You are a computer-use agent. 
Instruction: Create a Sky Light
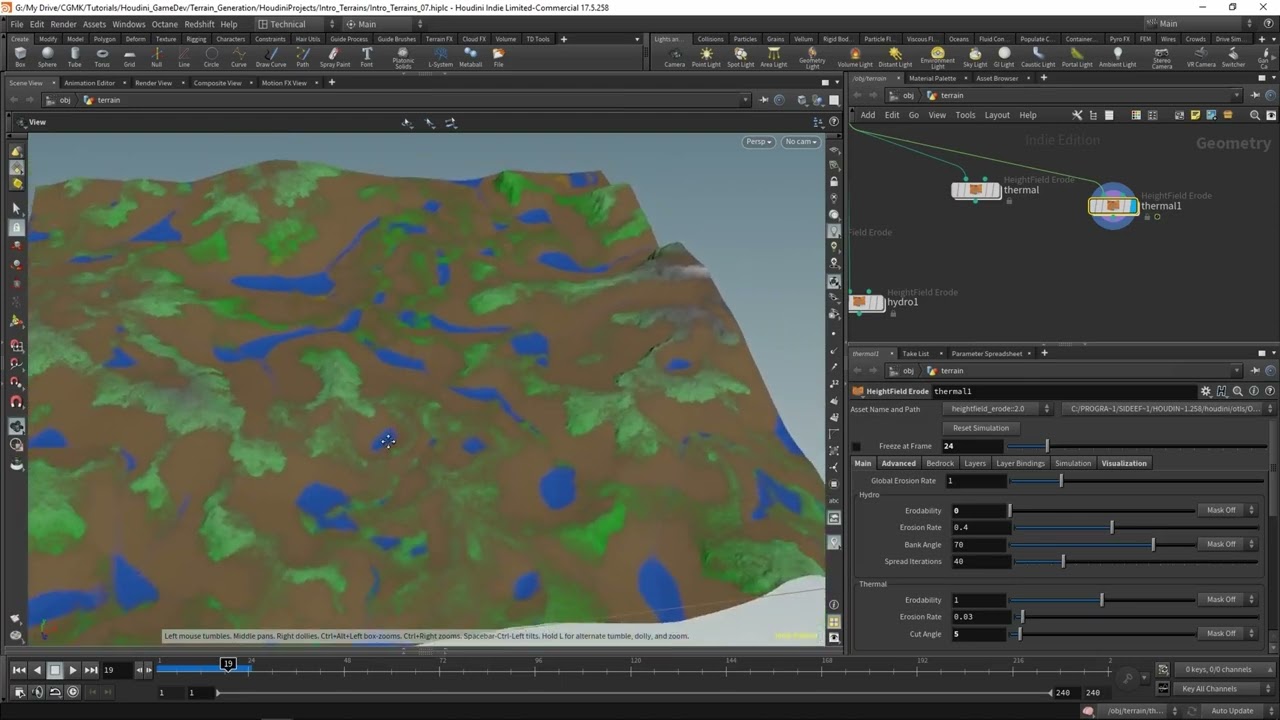975,57
